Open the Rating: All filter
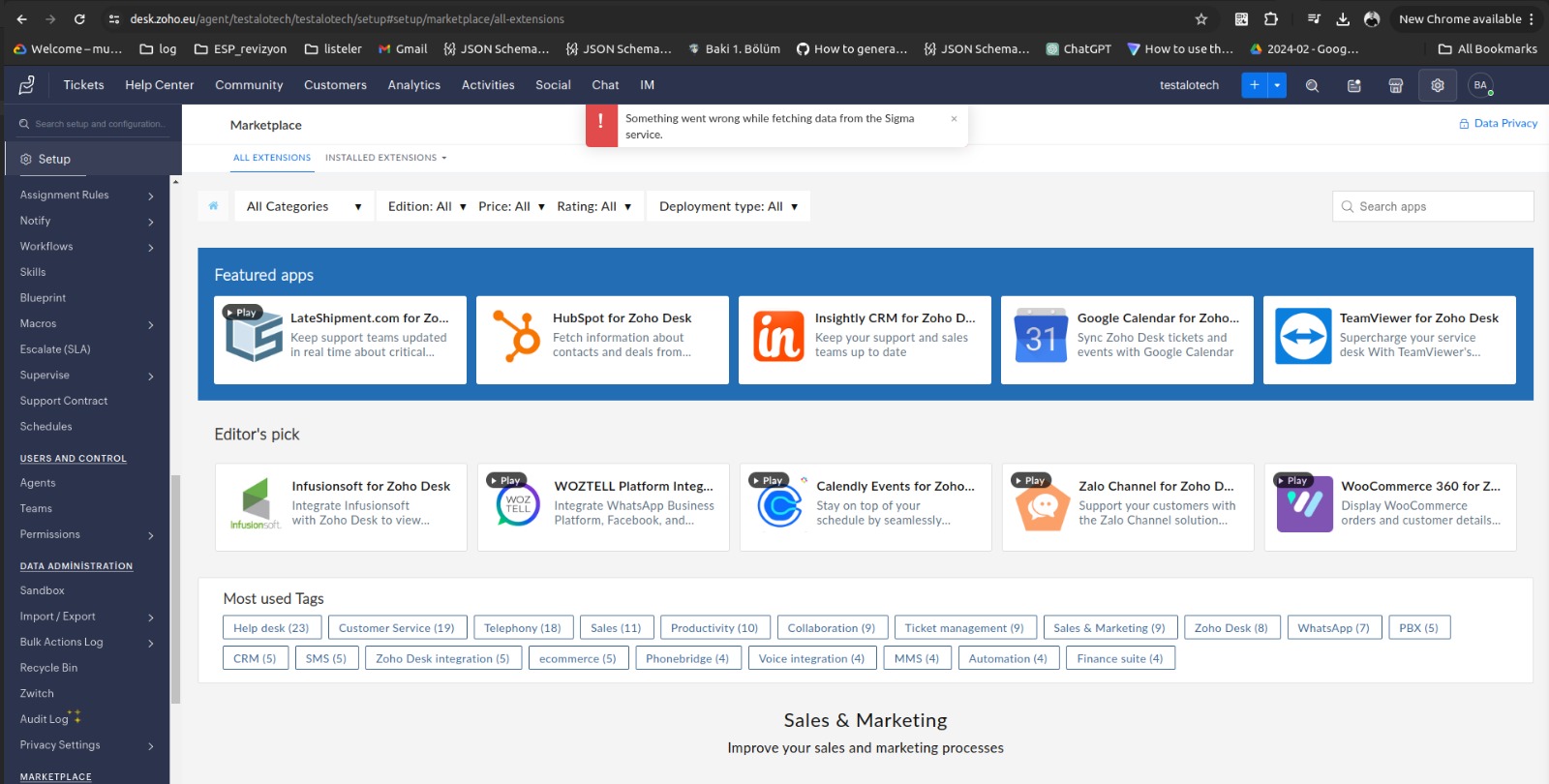The image size is (1549, 784). [x=594, y=206]
